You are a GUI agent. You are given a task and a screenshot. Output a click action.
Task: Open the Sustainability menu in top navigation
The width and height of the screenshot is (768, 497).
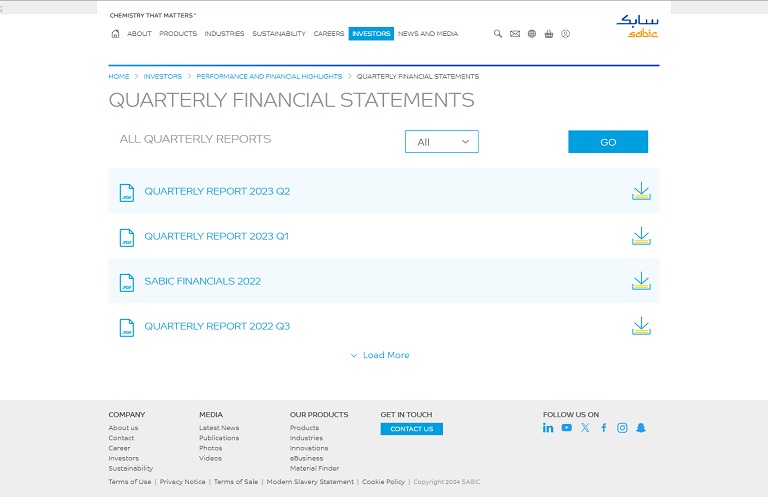(x=279, y=34)
